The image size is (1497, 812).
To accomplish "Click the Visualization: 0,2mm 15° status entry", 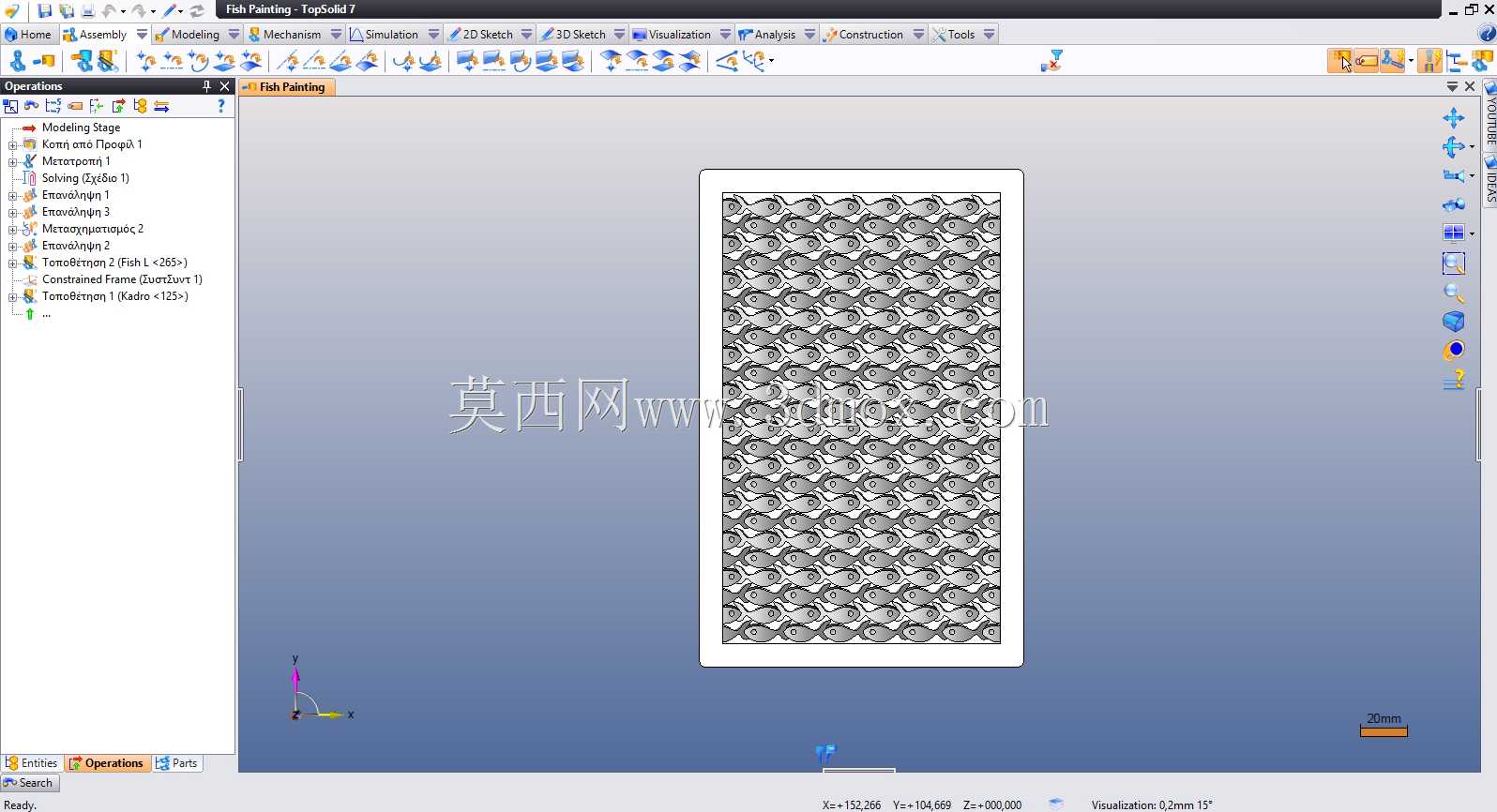I will [x=1152, y=804].
